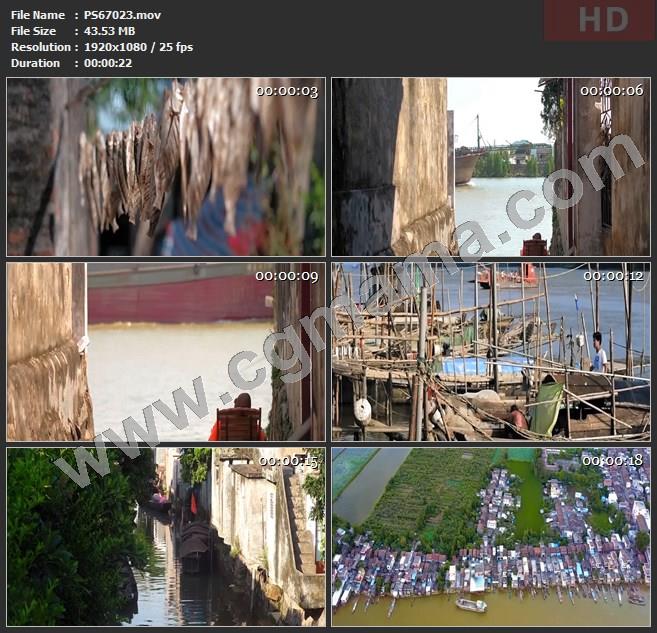
Task: Select the wooden boat dock thumbnail
Action: pos(491,352)
